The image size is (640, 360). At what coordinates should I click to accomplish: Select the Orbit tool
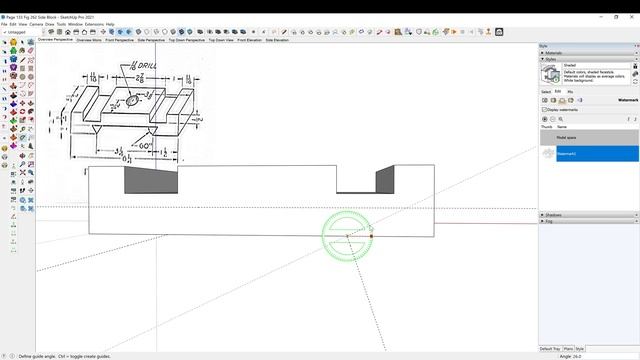tap(22, 156)
